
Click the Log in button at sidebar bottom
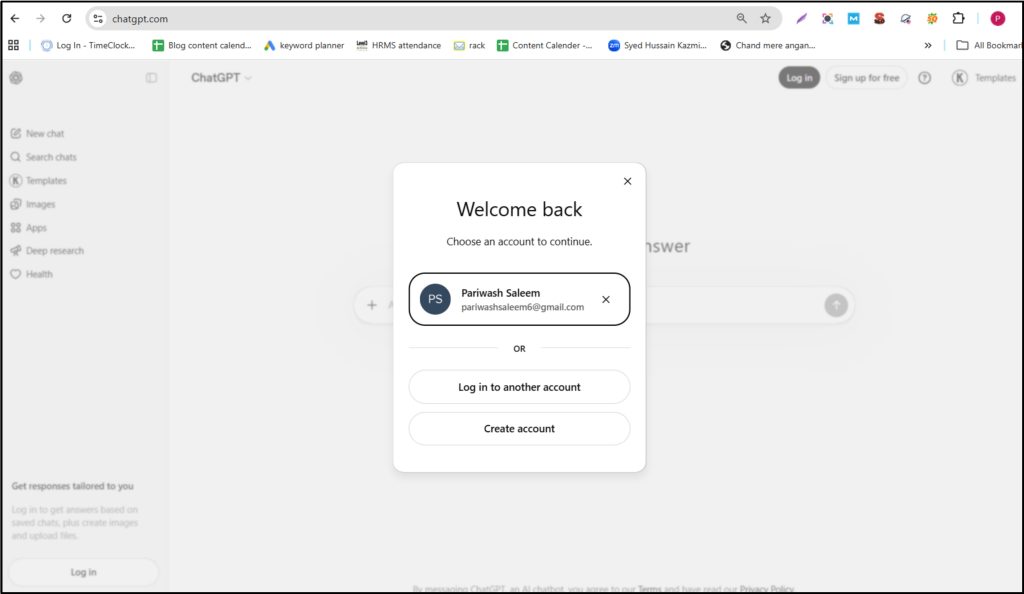[x=84, y=572]
